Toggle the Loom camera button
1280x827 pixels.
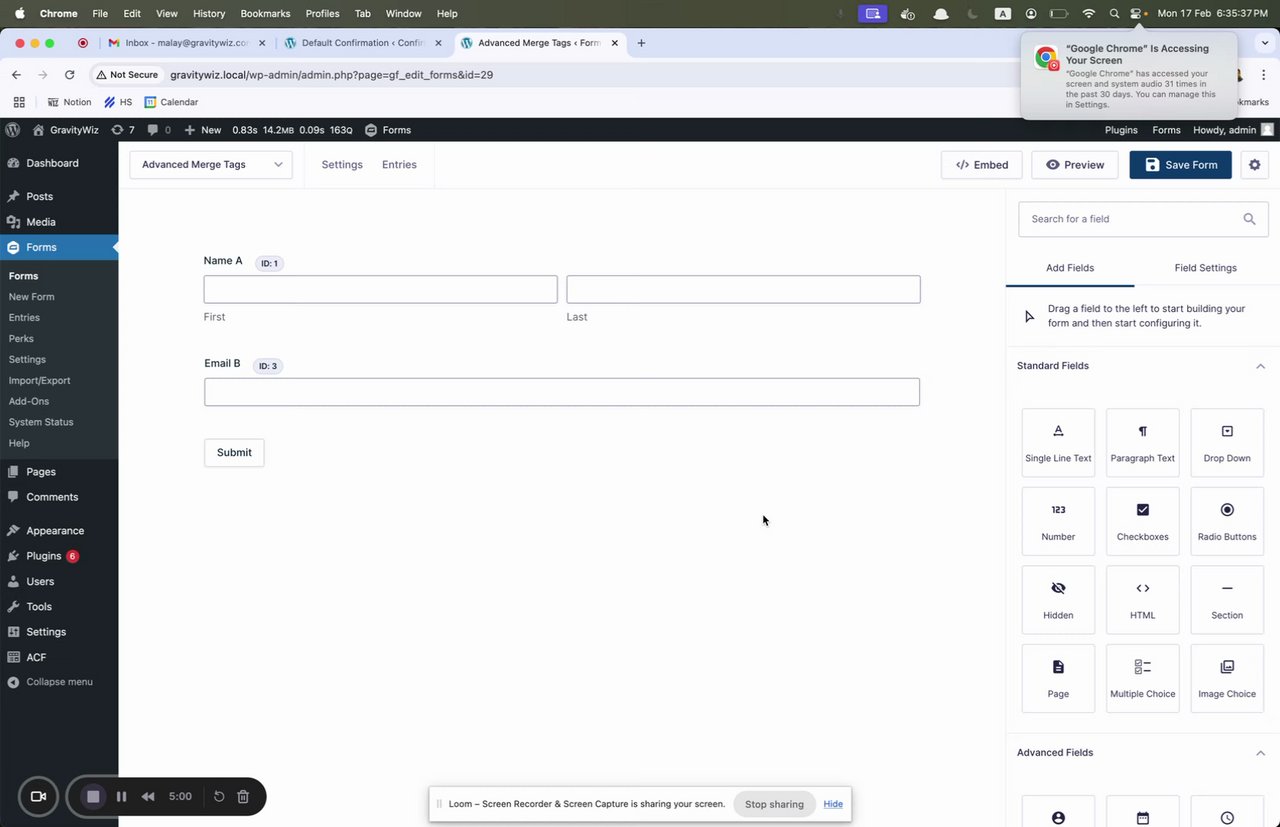(x=39, y=797)
